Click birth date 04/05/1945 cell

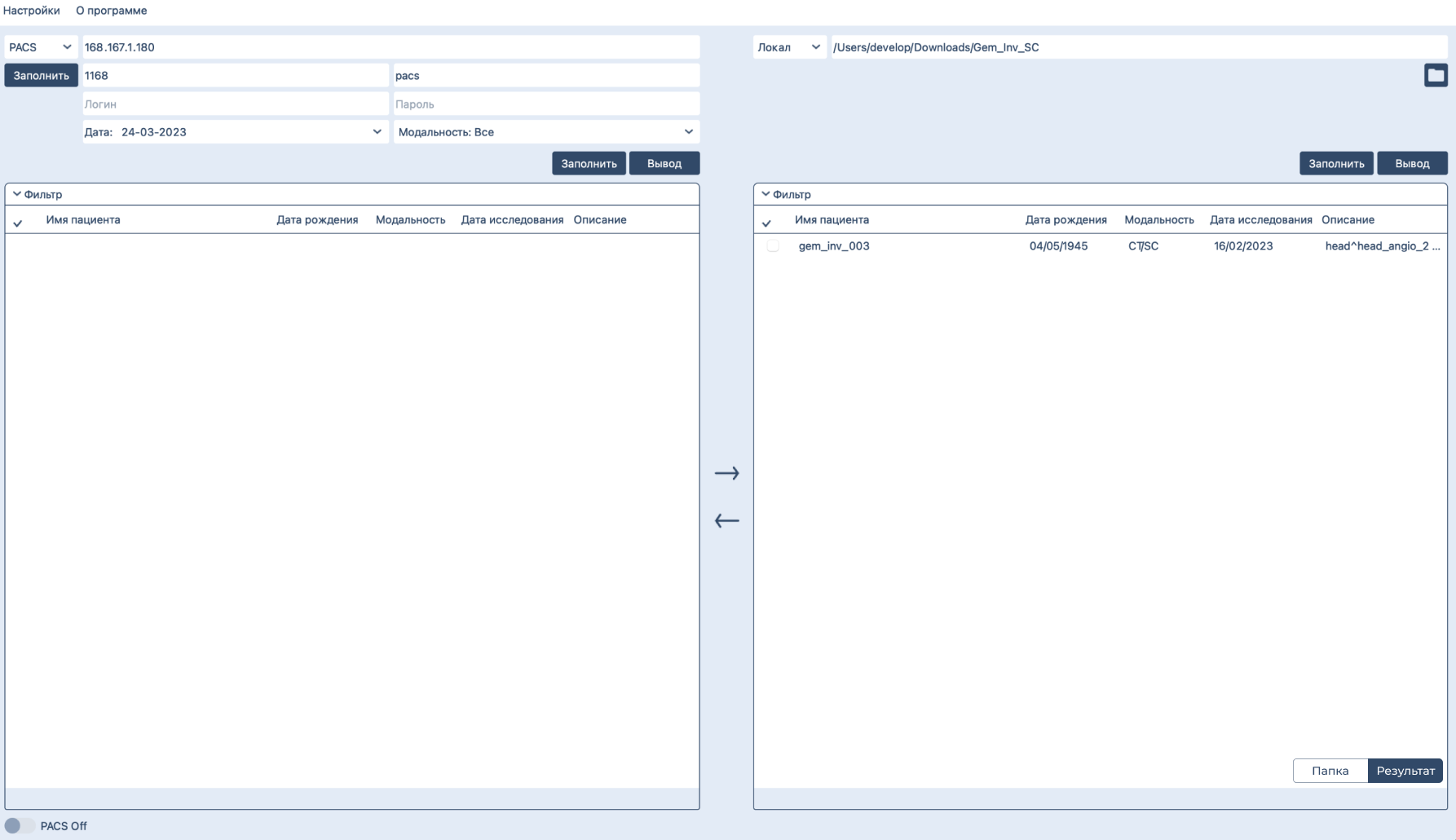1058,245
